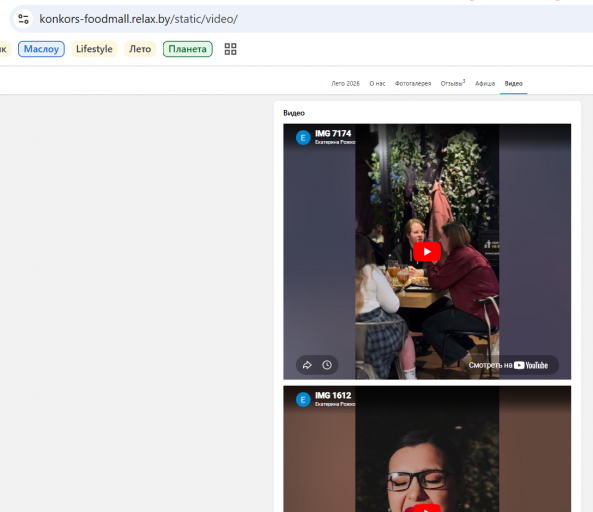Open channel avatar on IMG 1612 video
593x512 pixels.
303,400
